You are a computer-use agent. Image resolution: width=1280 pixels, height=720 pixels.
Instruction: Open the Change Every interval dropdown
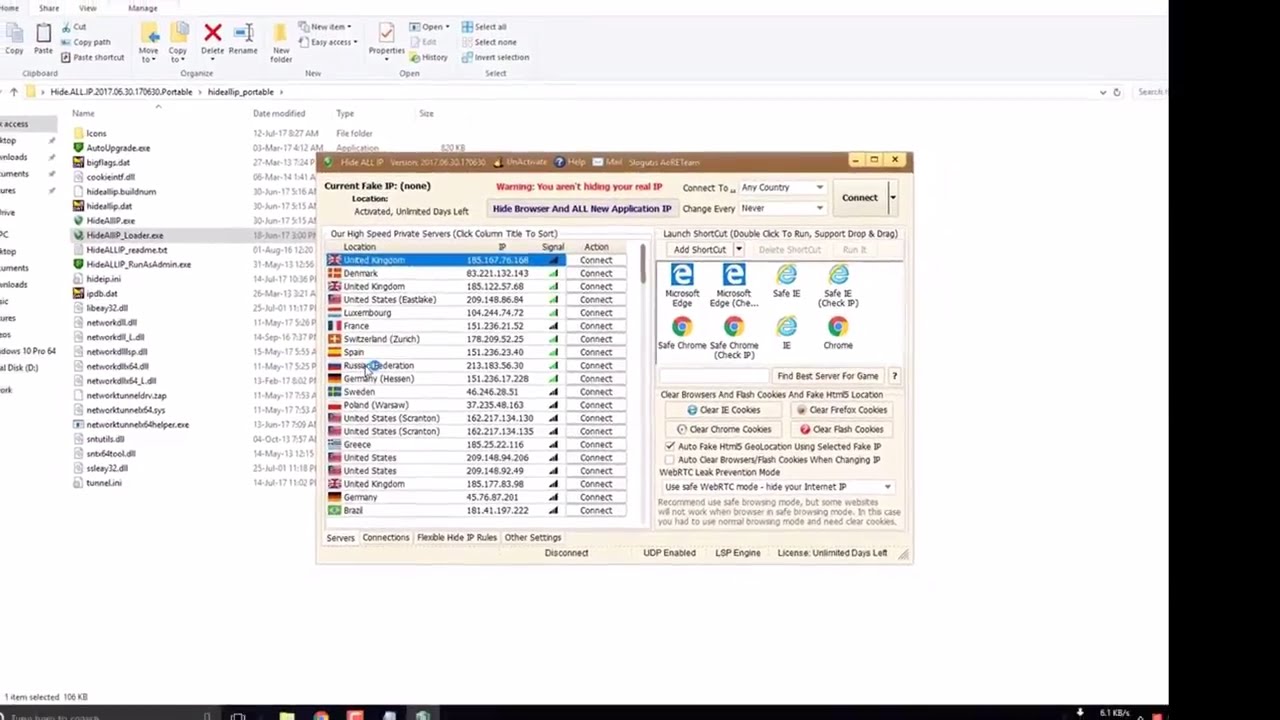(x=782, y=208)
